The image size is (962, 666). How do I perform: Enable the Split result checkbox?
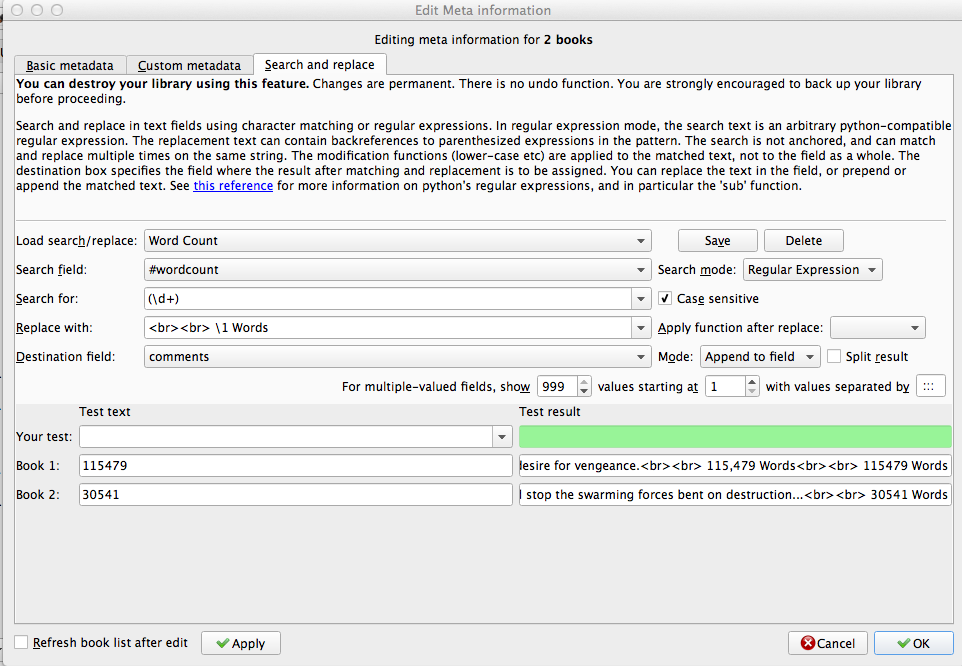(x=835, y=357)
